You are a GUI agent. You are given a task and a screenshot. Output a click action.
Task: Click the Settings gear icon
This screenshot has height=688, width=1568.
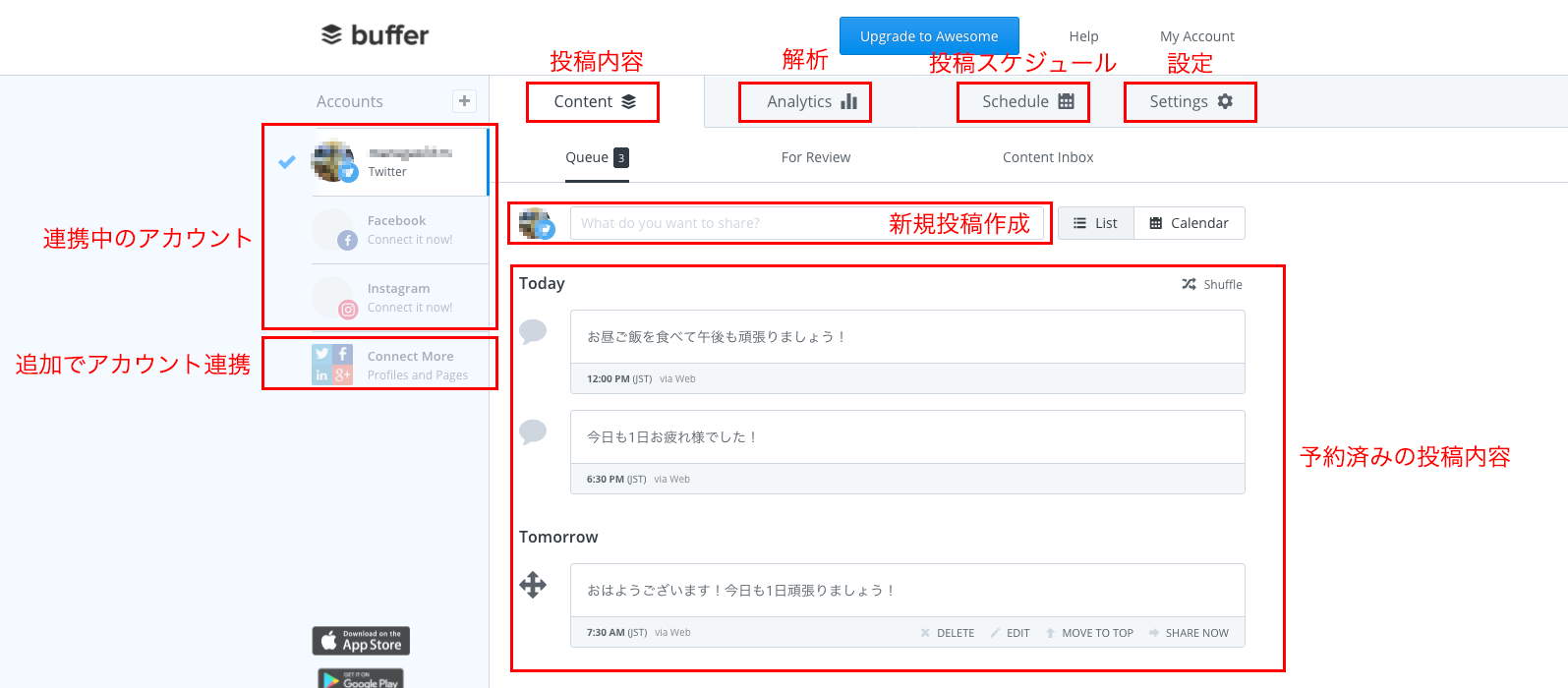[1225, 101]
